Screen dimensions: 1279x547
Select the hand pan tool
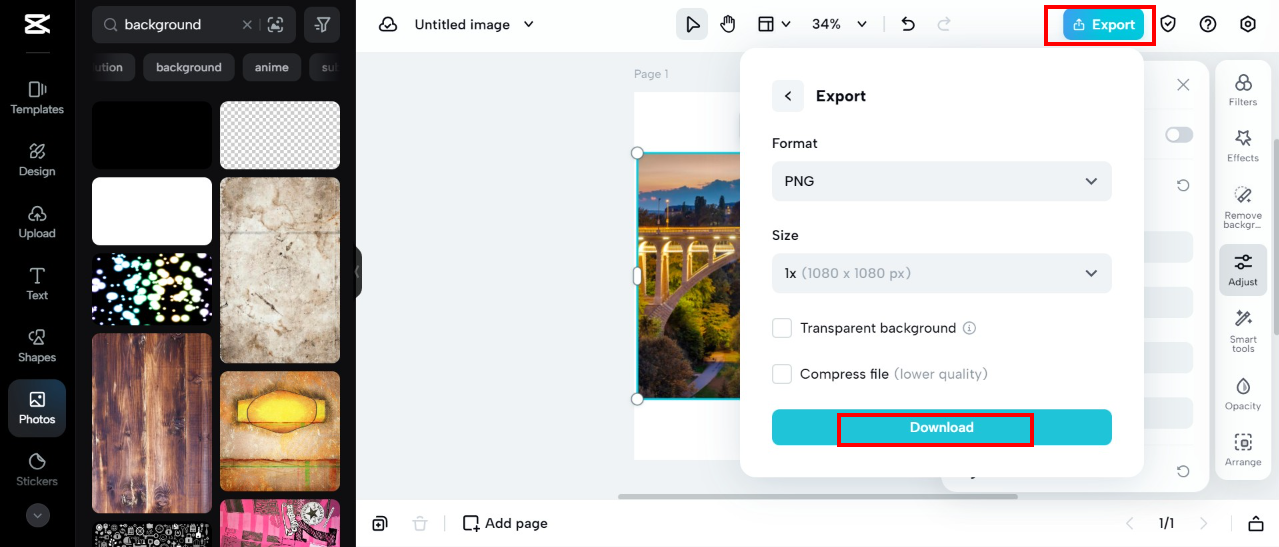coord(728,24)
